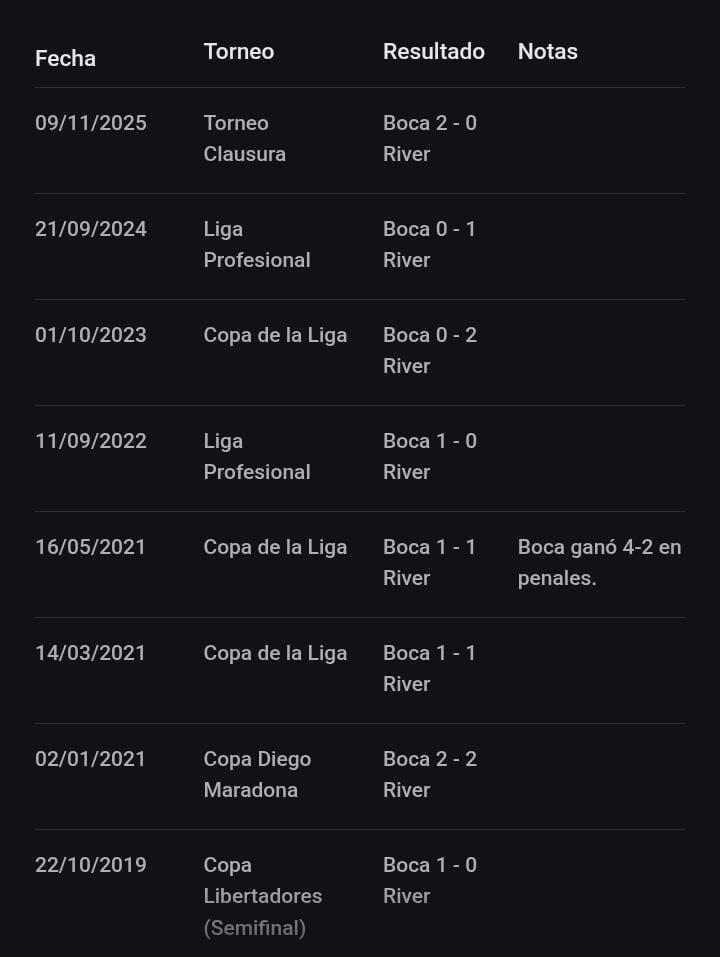Select the date 09/11/2025
The image size is (720, 957).
(90, 123)
